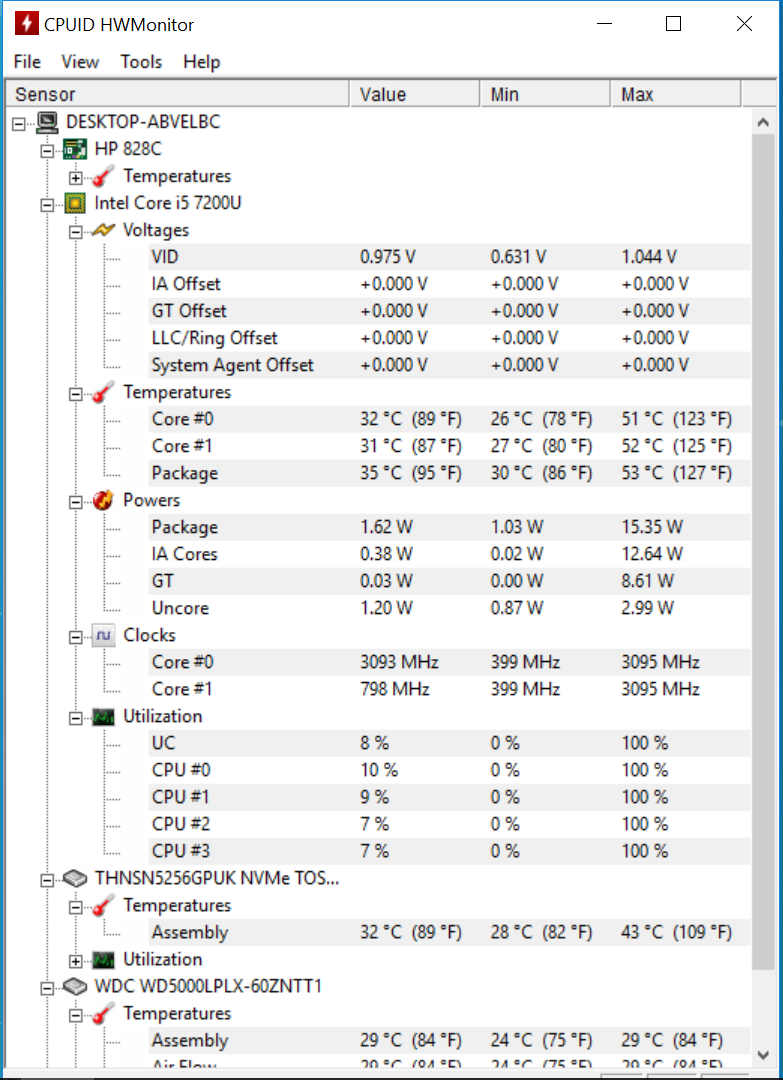Select the System Agent Offset row
The width and height of the screenshot is (783, 1080).
tap(450, 365)
